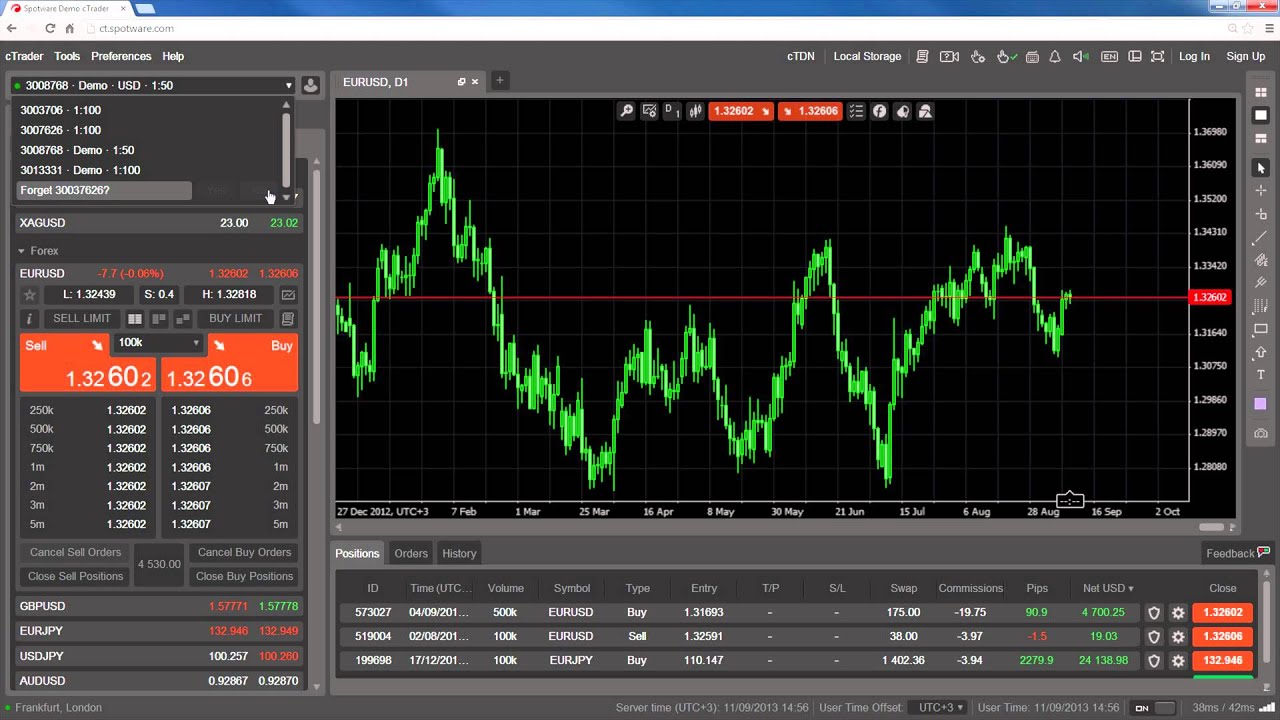Open protection shield for position 573027
Image resolution: width=1280 pixels, height=720 pixels.
tap(1154, 613)
